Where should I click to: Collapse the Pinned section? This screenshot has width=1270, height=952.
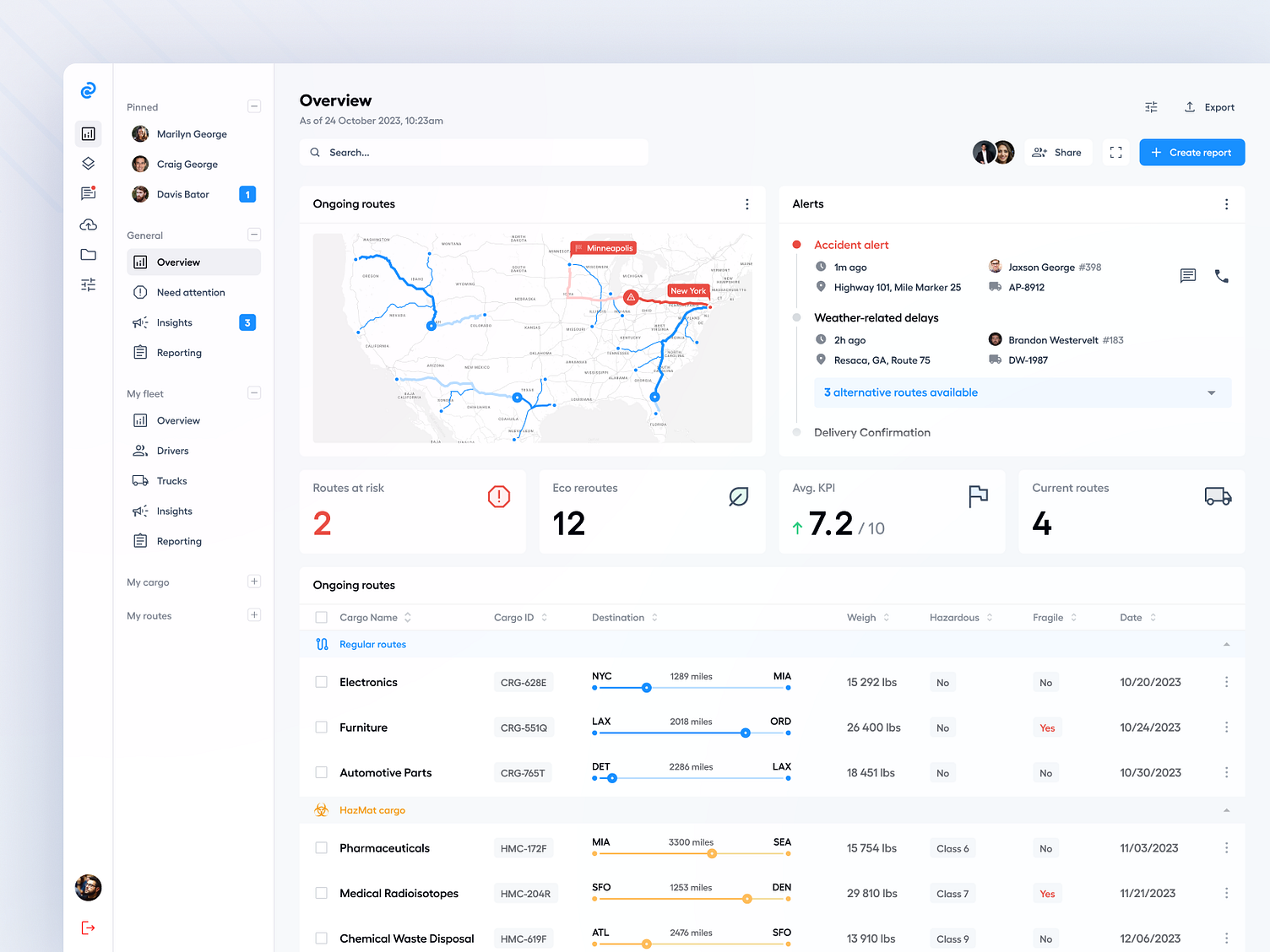(254, 106)
